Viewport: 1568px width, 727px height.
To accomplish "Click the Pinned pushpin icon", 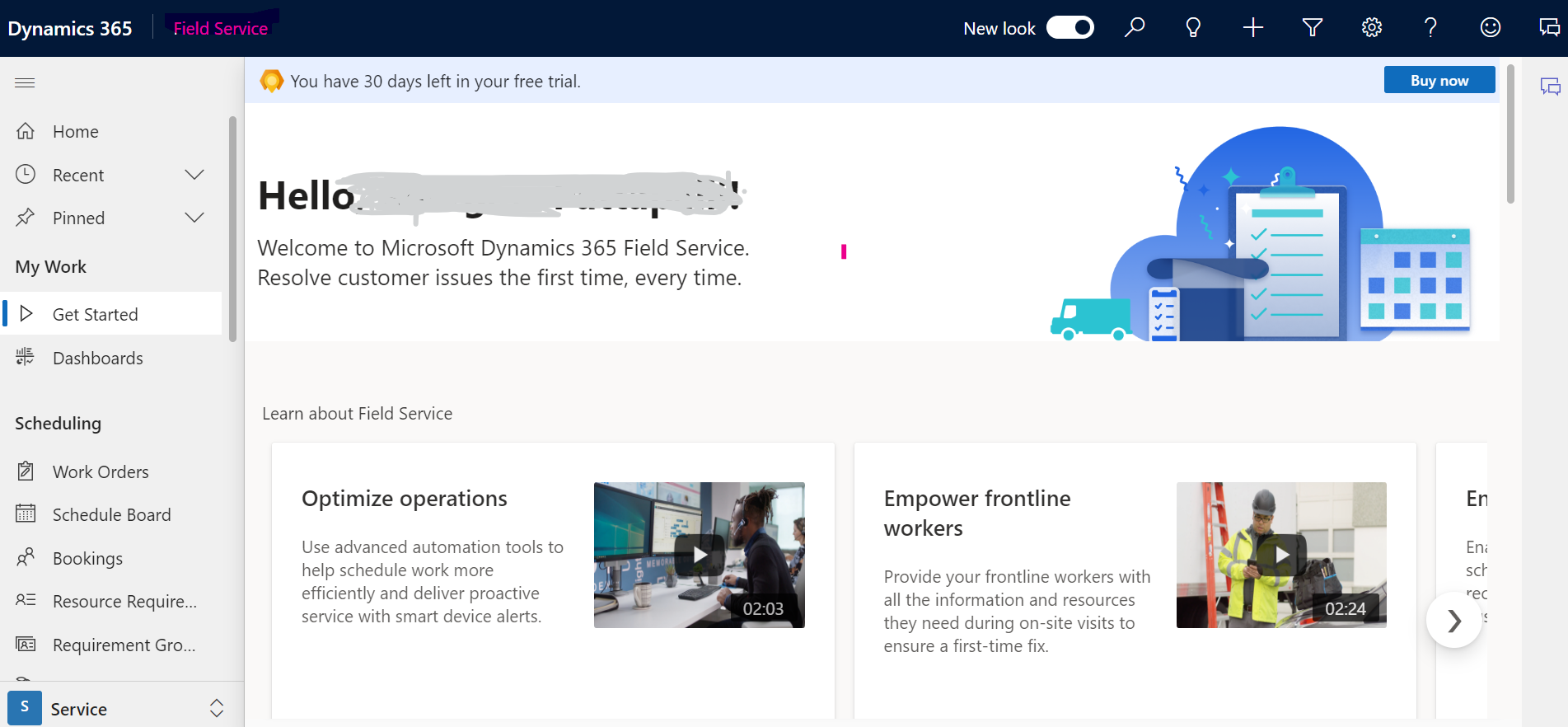I will click(x=26, y=218).
